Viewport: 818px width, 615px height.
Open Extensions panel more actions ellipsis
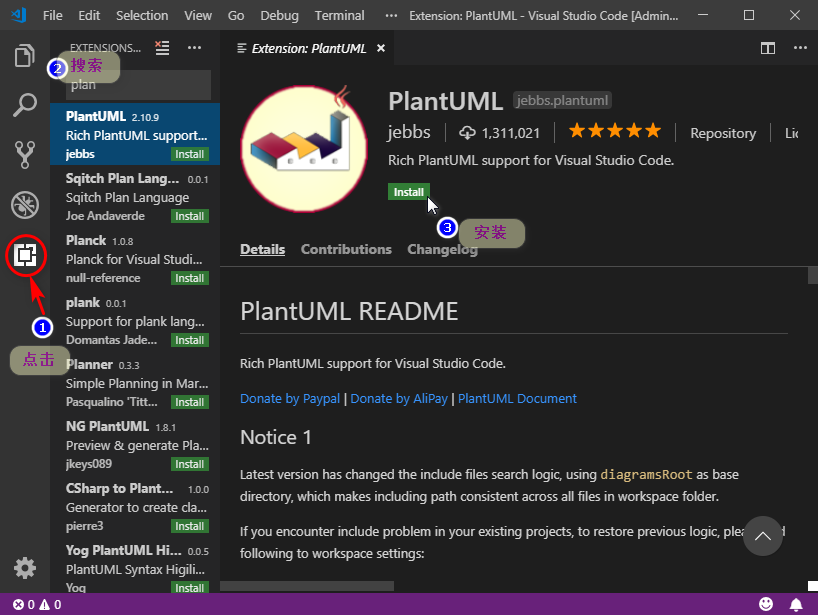194,47
